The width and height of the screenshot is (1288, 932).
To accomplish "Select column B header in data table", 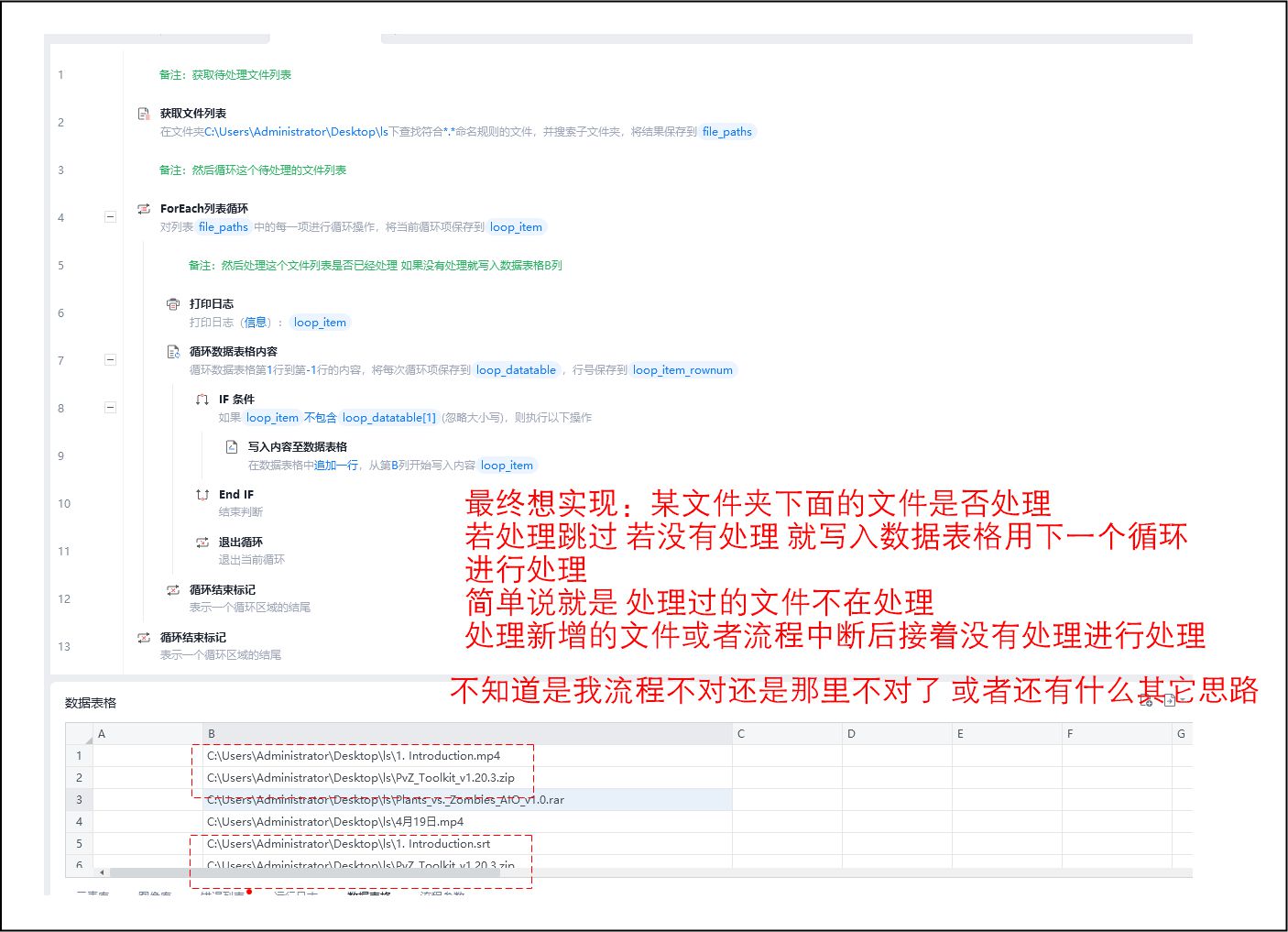I will [x=467, y=734].
